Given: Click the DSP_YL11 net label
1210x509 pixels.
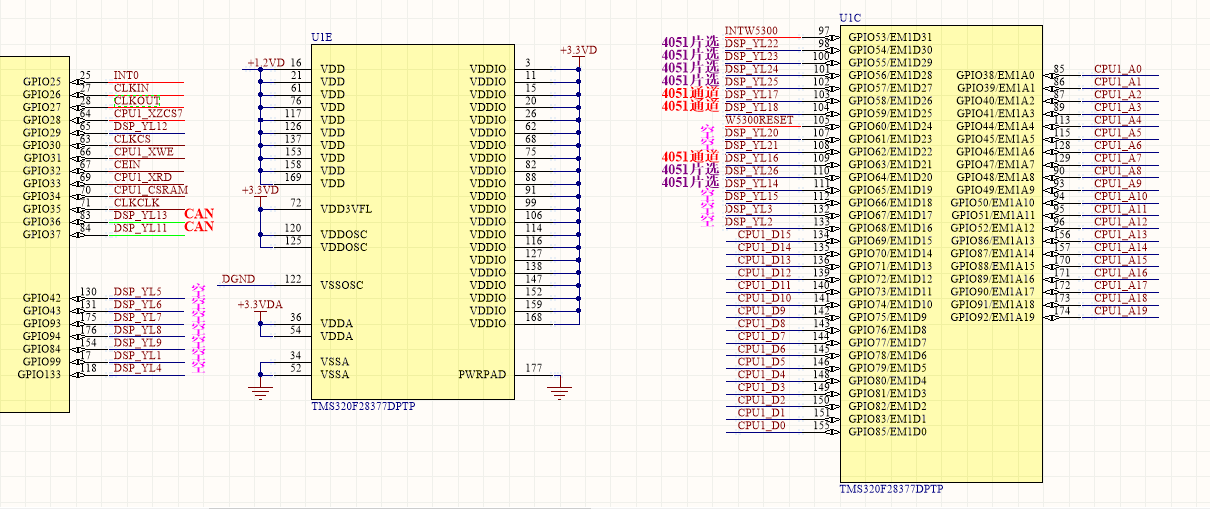Looking at the screenshot, I should (140, 229).
